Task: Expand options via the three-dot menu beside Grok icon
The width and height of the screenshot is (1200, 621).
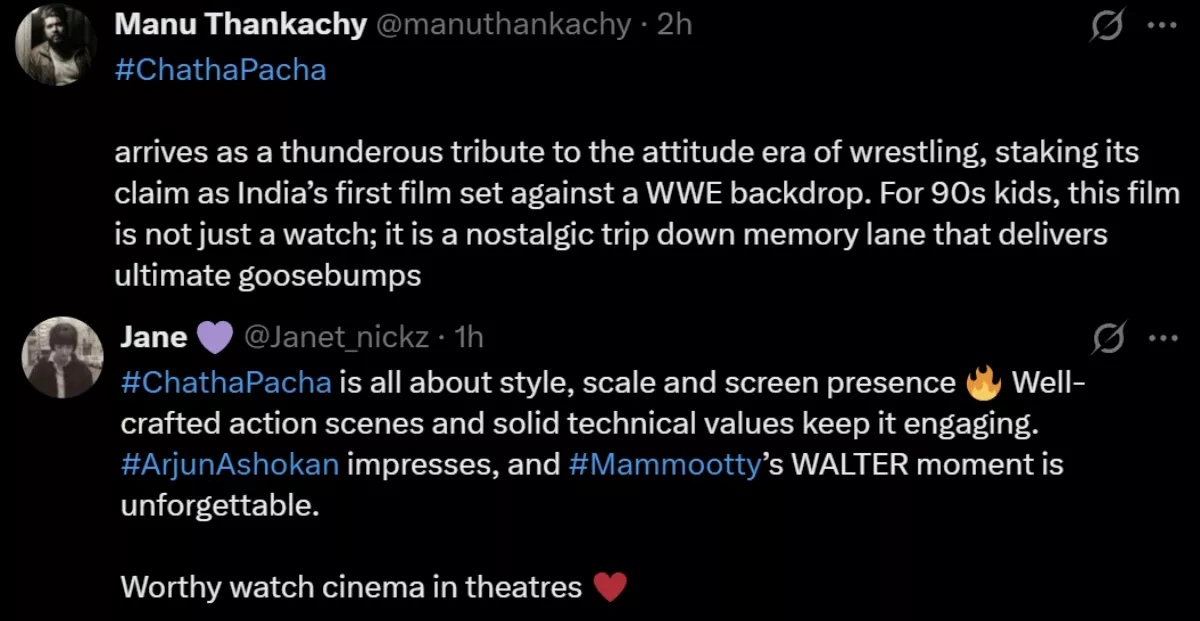Action: (x=1160, y=26)
